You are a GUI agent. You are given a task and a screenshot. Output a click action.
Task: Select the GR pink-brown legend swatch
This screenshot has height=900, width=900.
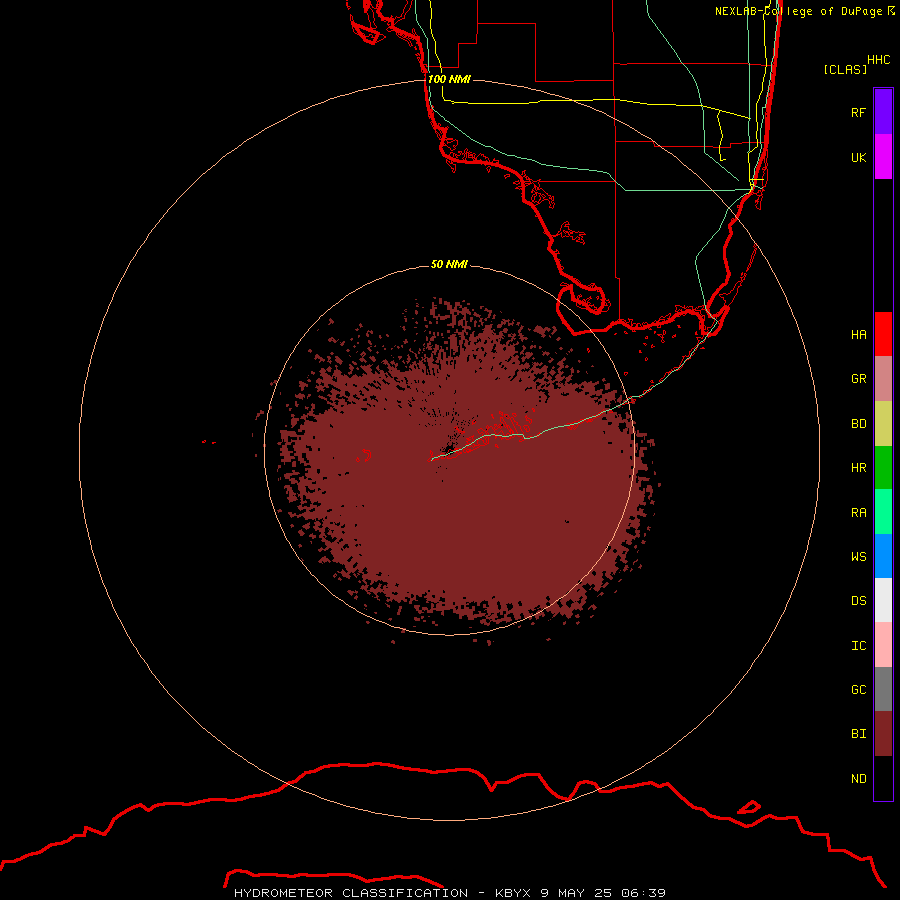[x=883, y=379]
